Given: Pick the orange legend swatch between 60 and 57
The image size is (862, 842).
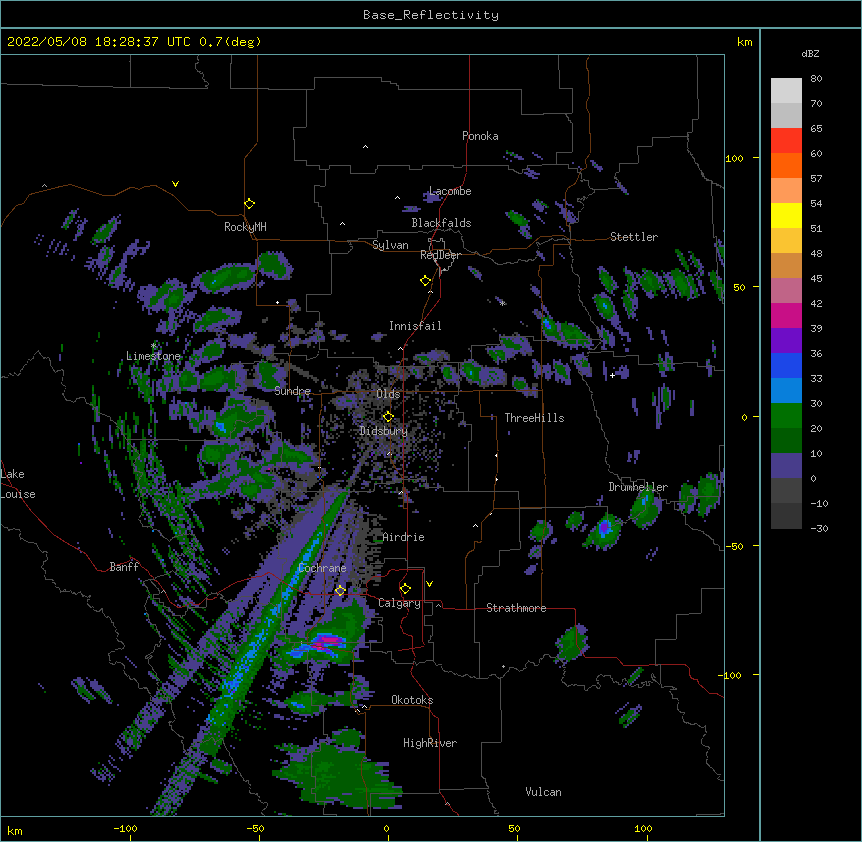Looking at the screenshot, I should 786,165.
